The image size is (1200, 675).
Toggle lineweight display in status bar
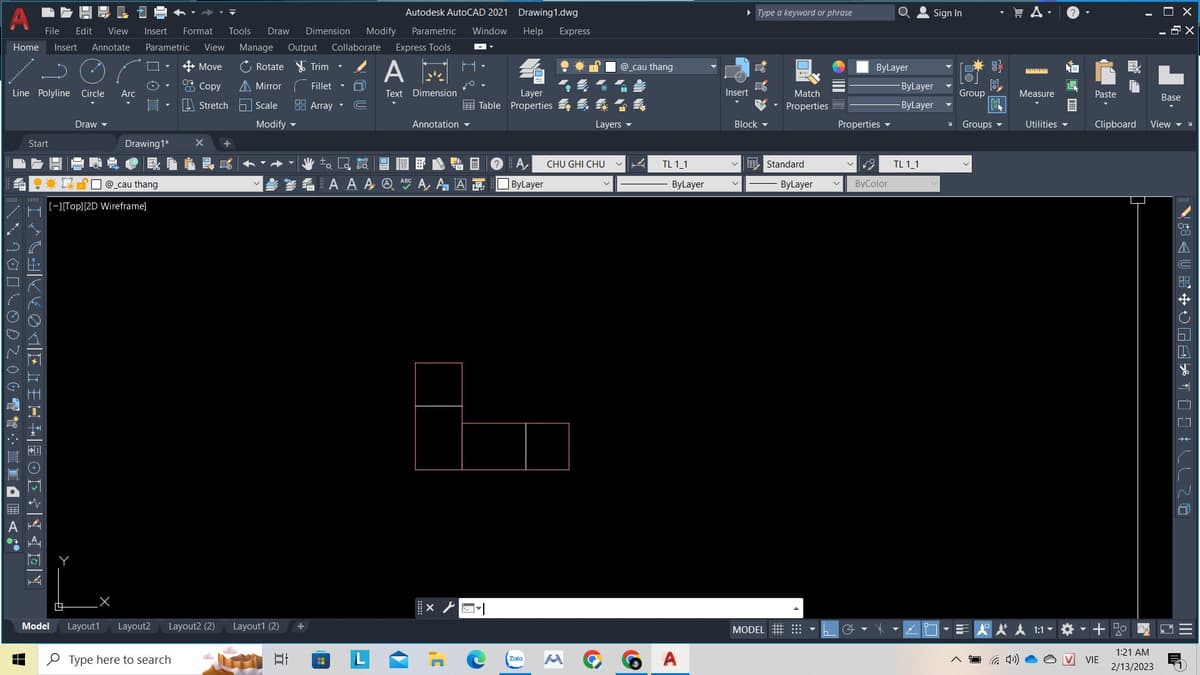point(962,630)
